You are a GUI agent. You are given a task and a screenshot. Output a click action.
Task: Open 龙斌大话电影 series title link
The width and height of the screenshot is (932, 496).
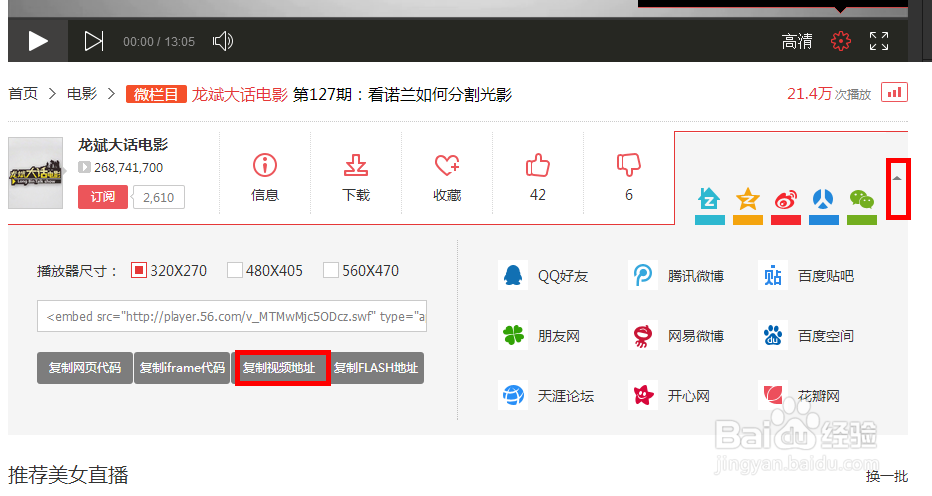click(240, 95)
